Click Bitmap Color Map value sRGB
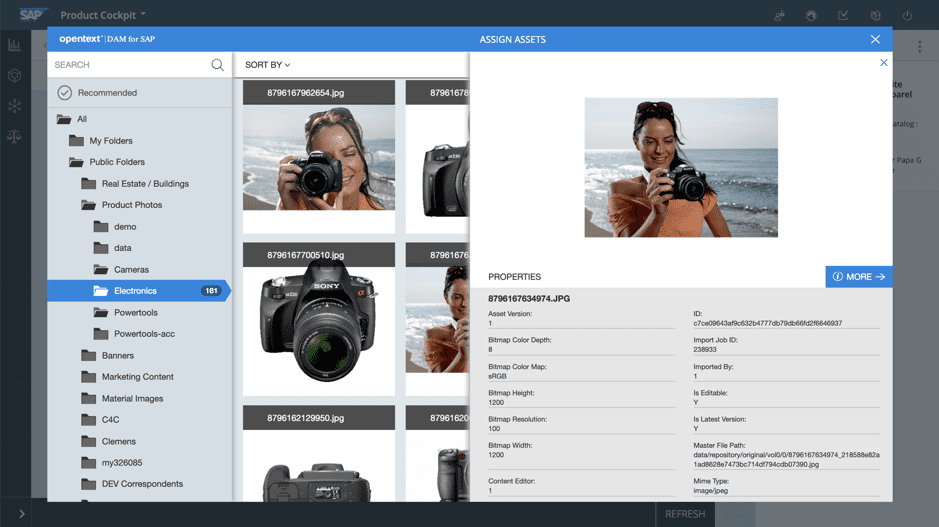Viewport: 939px width, 527px height. (497, 376)
